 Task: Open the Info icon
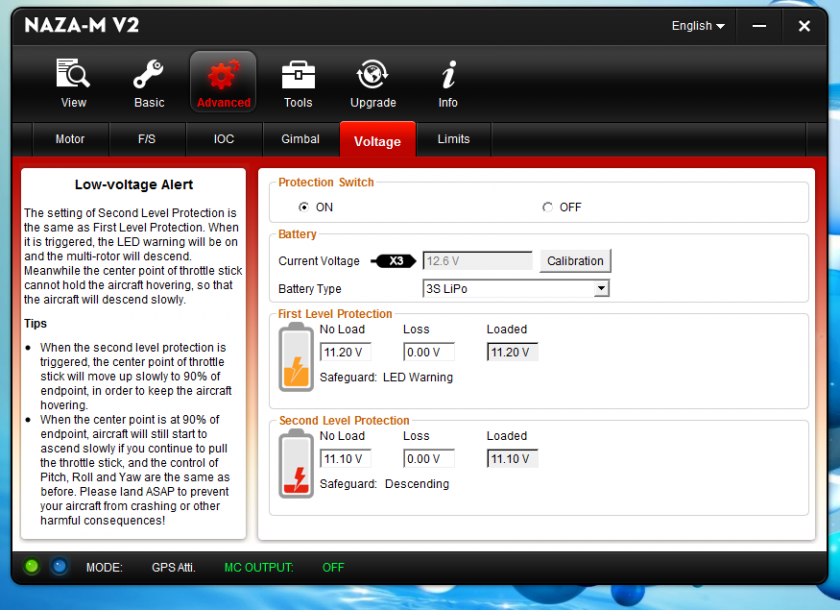coord(448,74)
